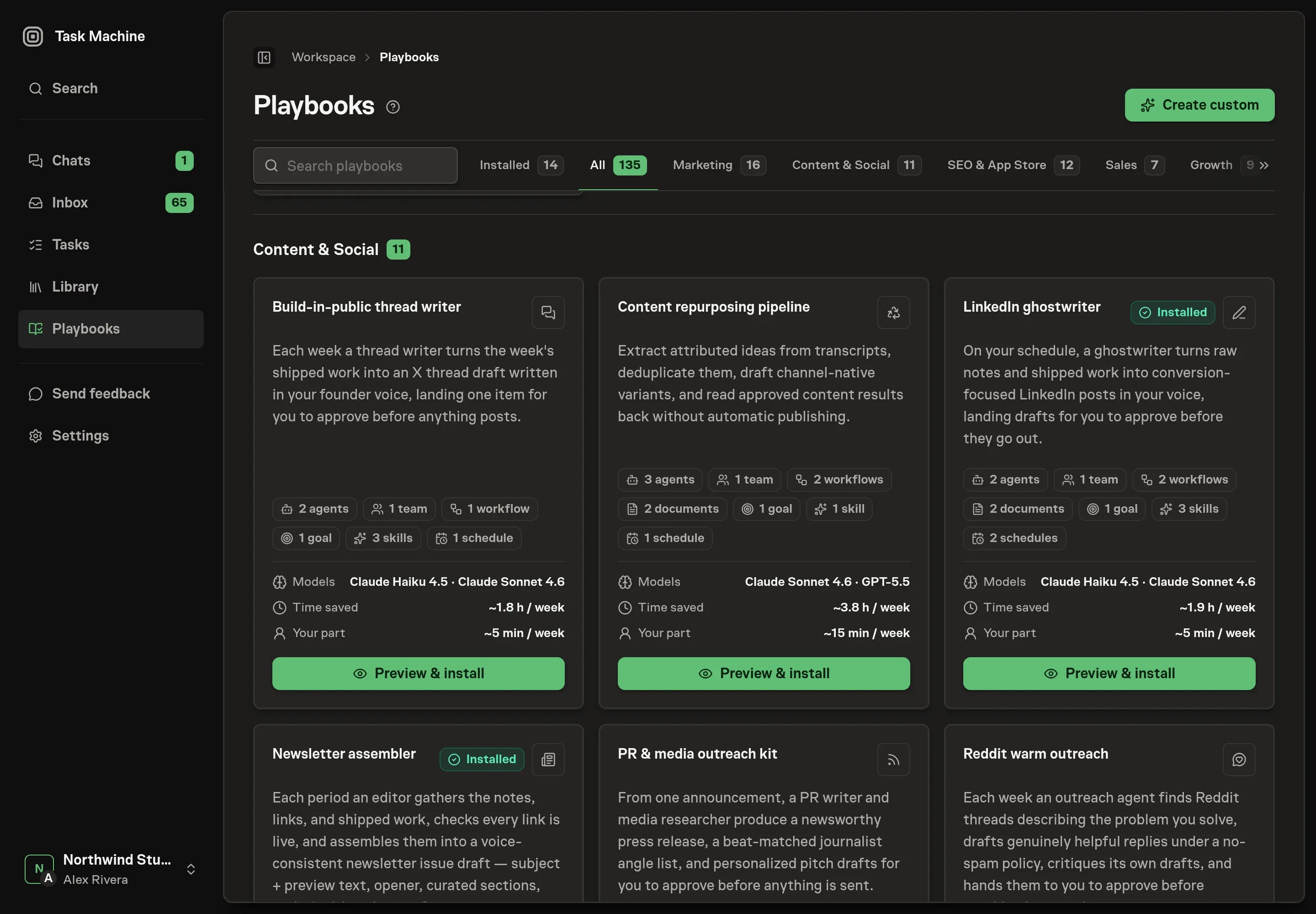Click the Task Machine logo icon
The height and width of the screenshot is (914, 1316).
pos(32,36)
